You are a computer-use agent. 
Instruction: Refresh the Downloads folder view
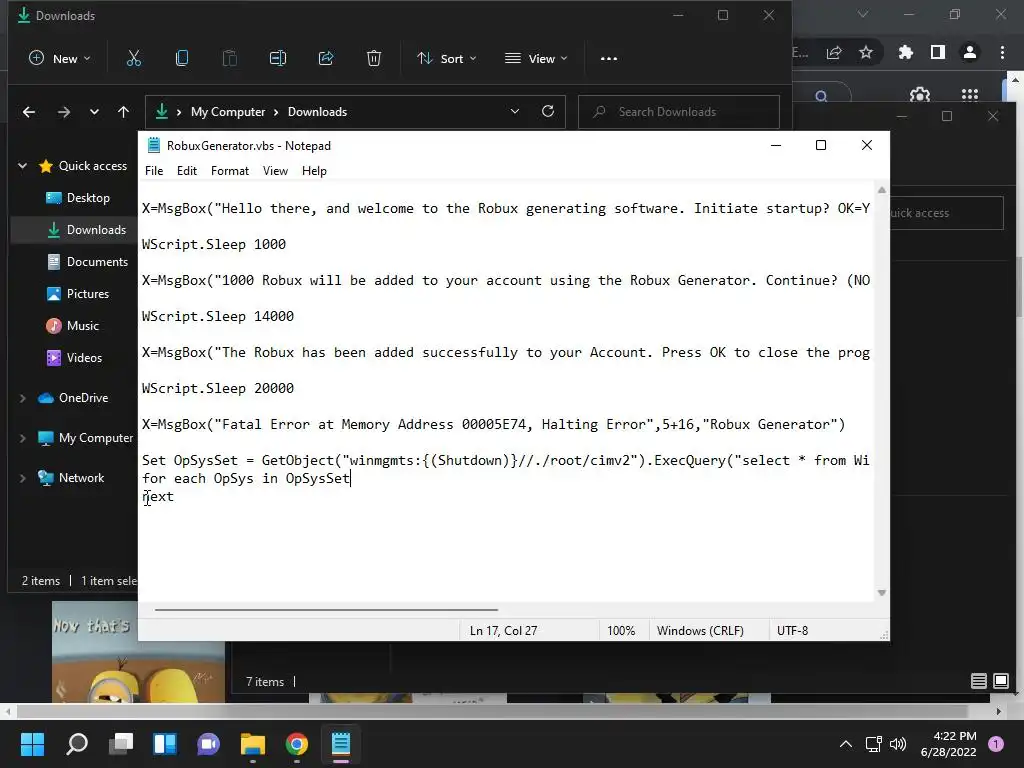(x=548, y=112)
